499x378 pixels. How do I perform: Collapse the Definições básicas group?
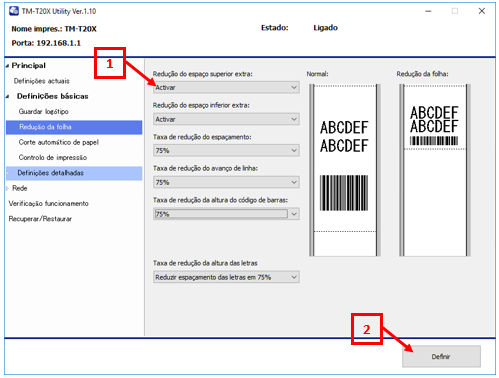click(7, 97)
